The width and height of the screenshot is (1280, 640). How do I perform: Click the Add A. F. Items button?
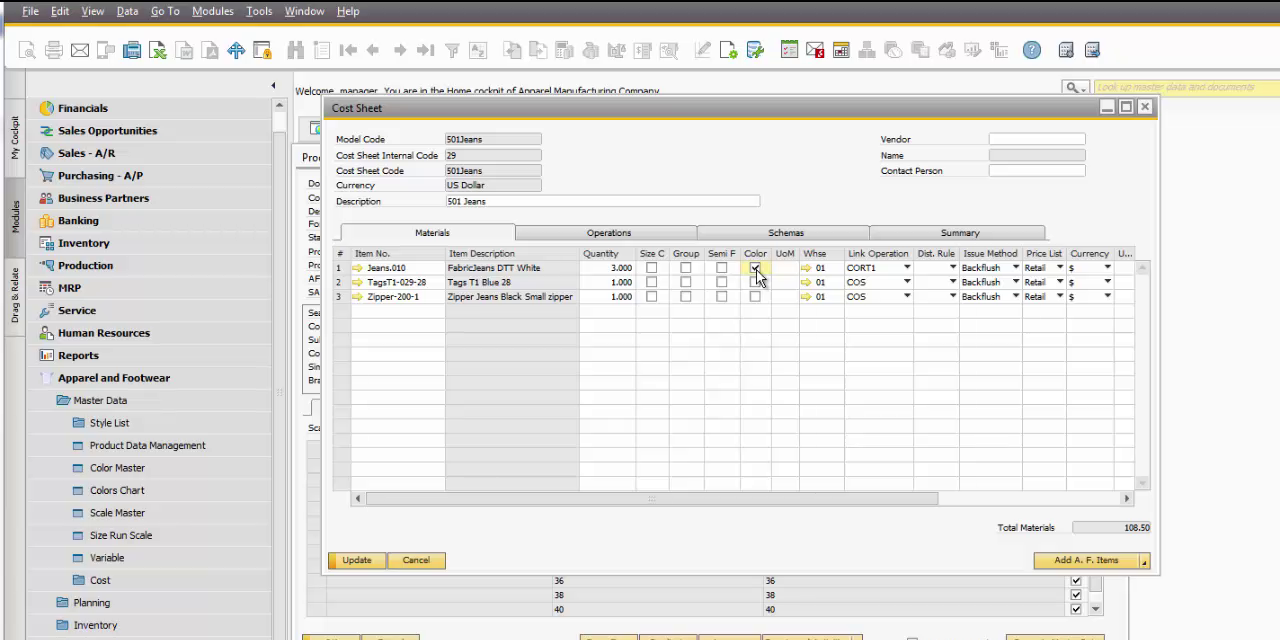pyautogui.click(x=1086, y=560)
